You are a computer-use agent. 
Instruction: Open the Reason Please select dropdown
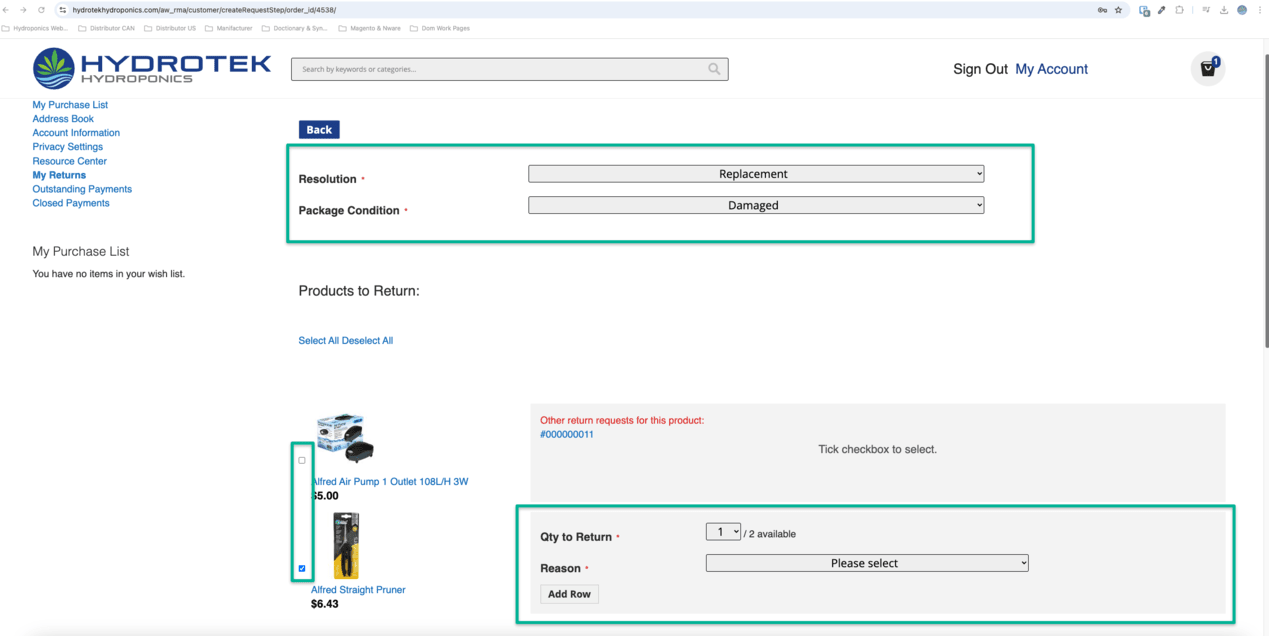click(x=867, y=563)
